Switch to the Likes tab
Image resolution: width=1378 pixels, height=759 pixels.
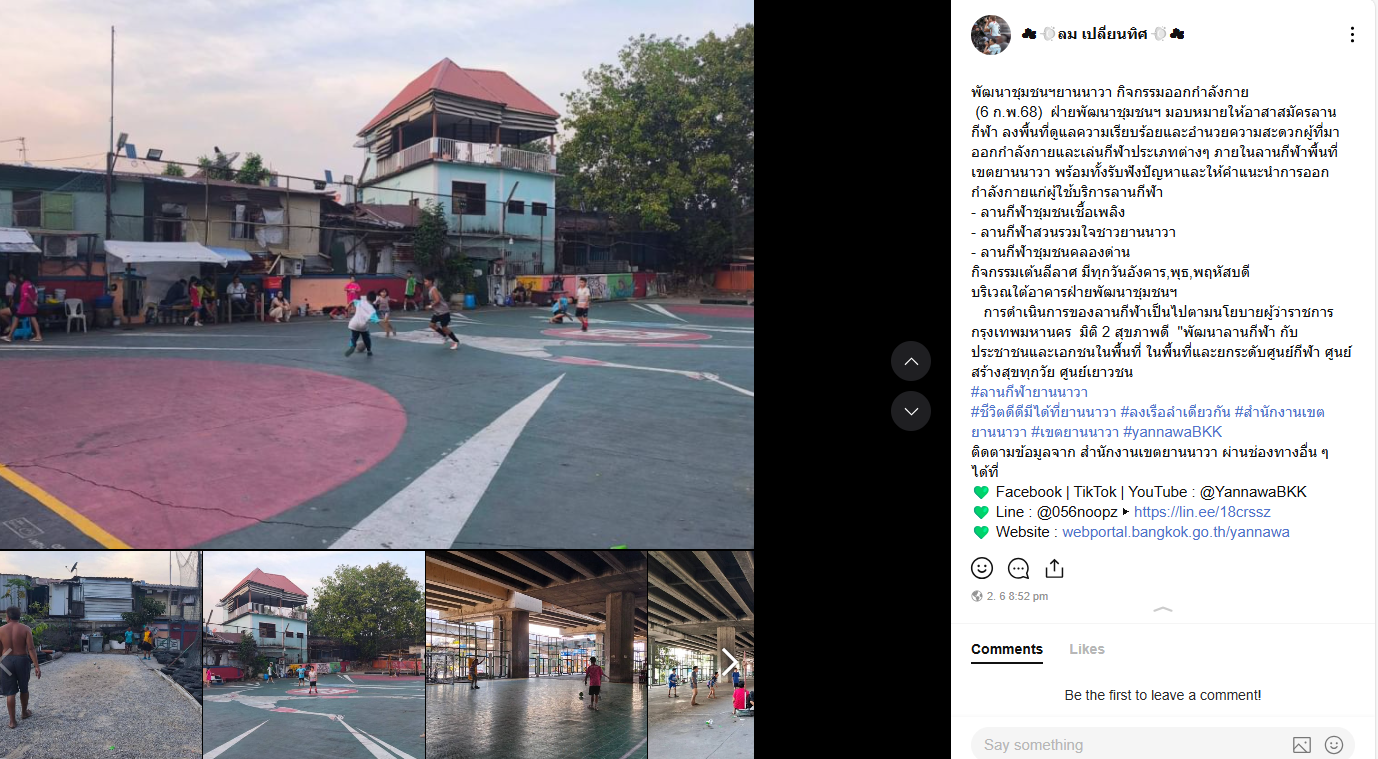[1087, 649]
